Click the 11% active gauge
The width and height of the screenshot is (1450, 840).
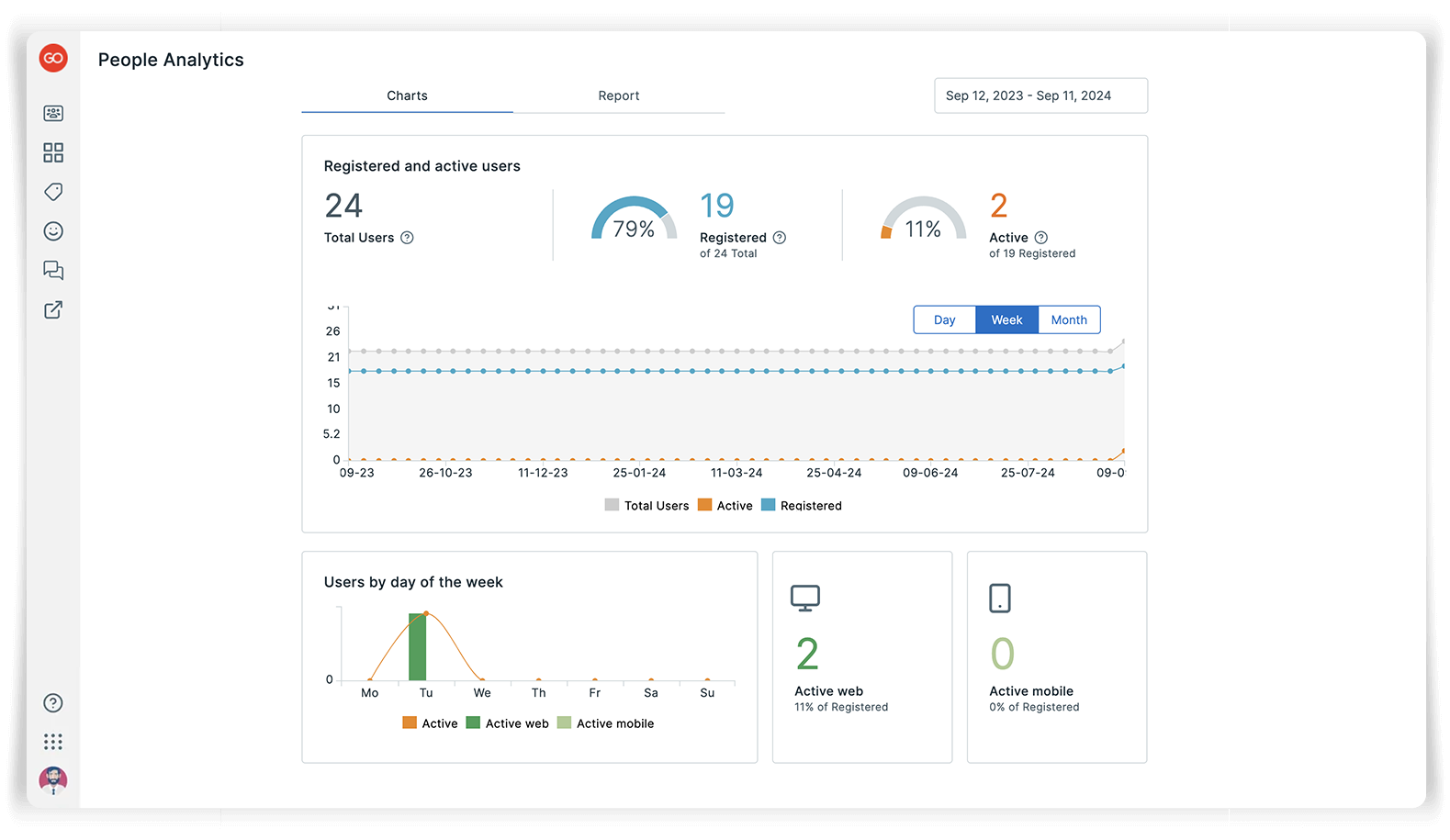point(923,218)
